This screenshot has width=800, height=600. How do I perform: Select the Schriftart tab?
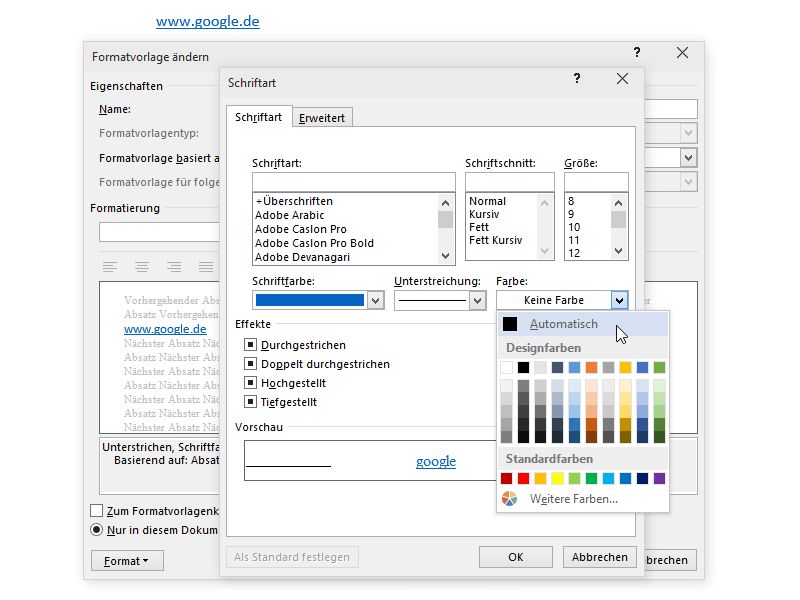tap(259, 117)
